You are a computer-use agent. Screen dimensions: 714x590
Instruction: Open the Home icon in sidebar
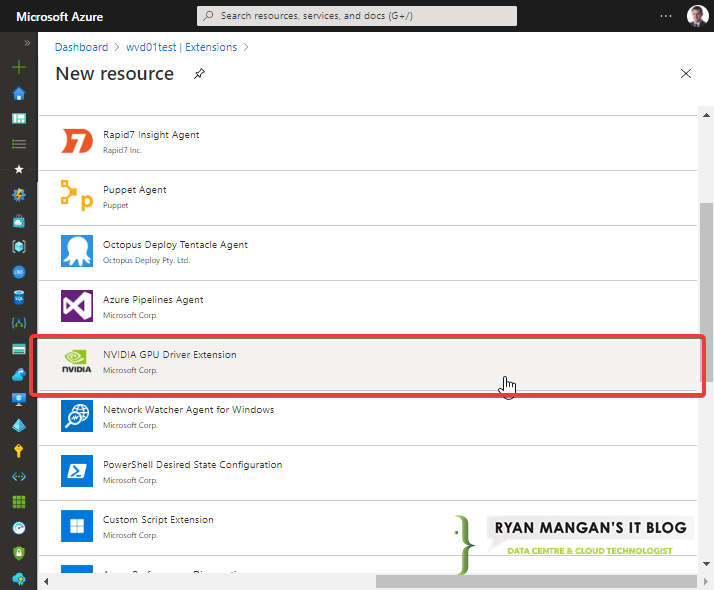(19, 93)
